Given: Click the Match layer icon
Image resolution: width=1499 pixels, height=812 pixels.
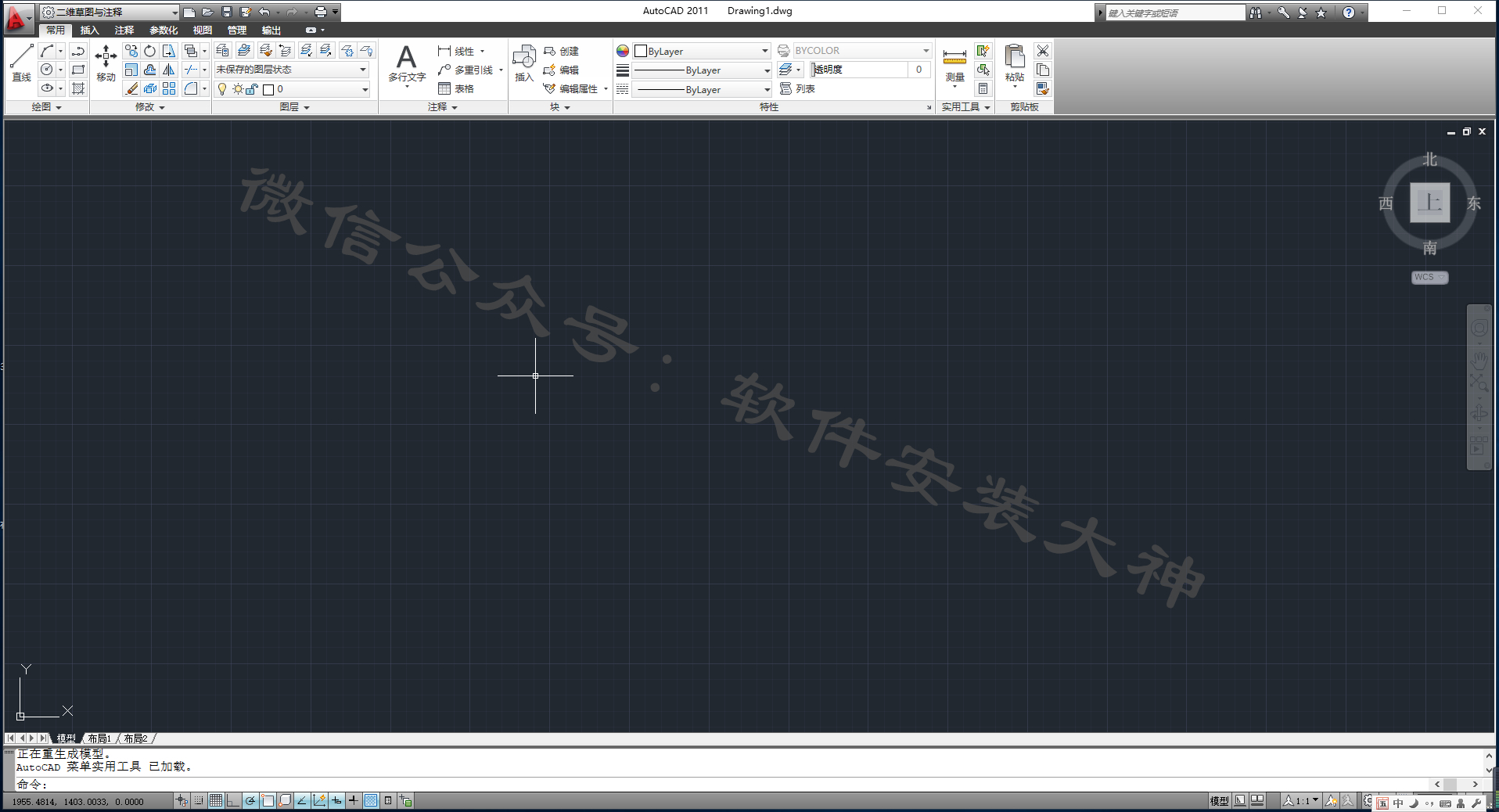Looking at the screenshot, I should [266, 51].
